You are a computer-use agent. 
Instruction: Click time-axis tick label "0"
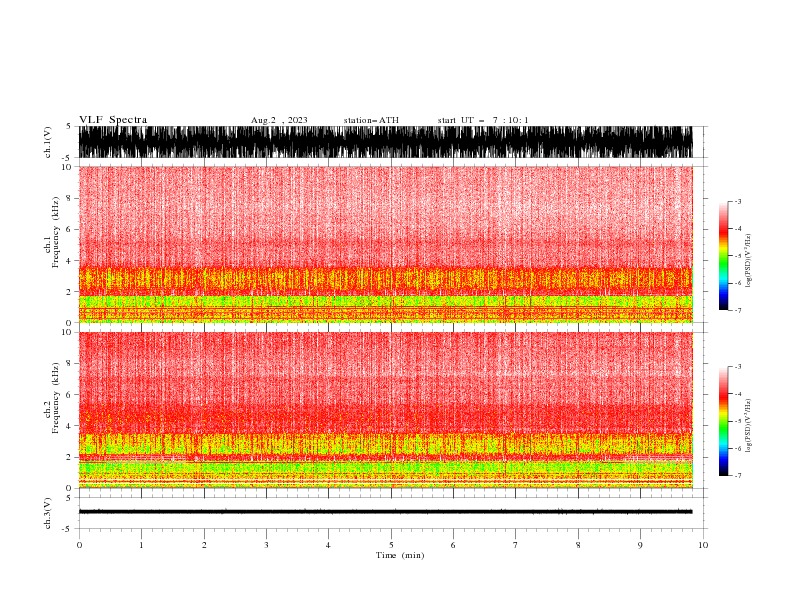[79, 545]
